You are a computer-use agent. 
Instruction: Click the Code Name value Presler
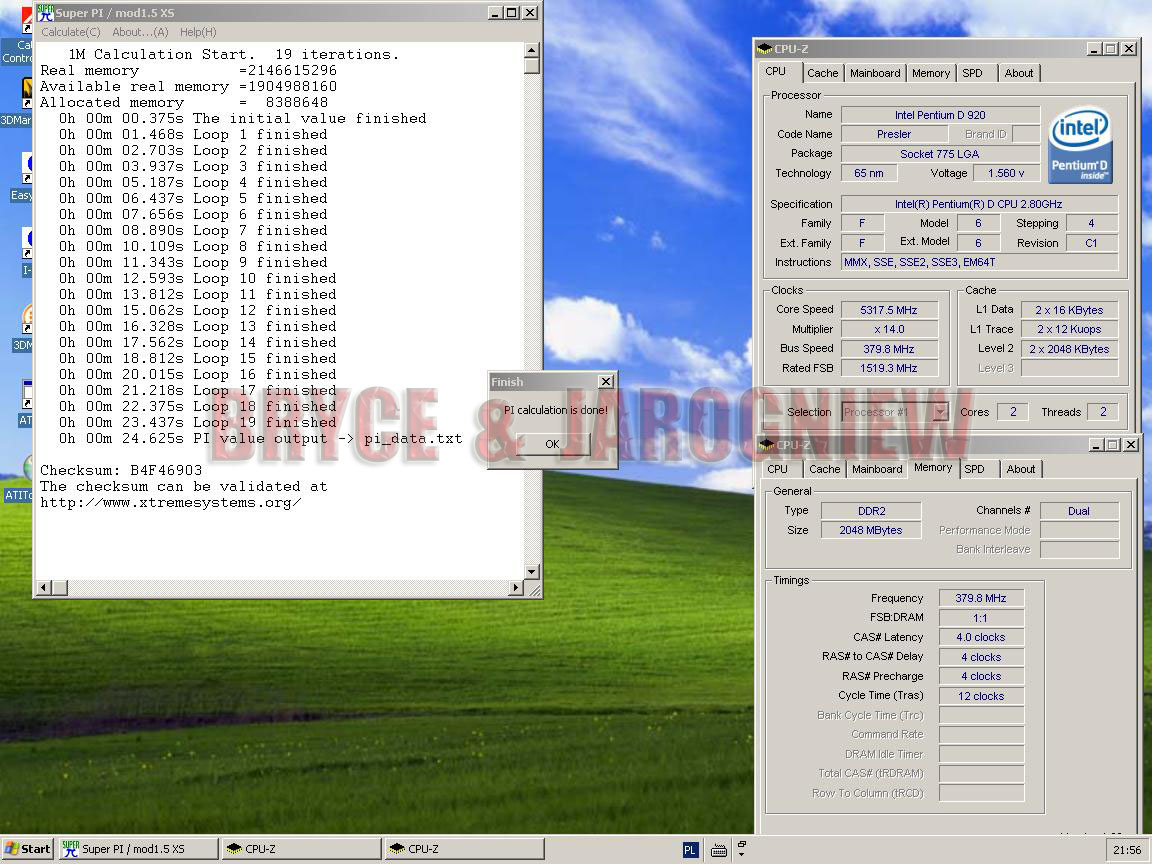894,134
